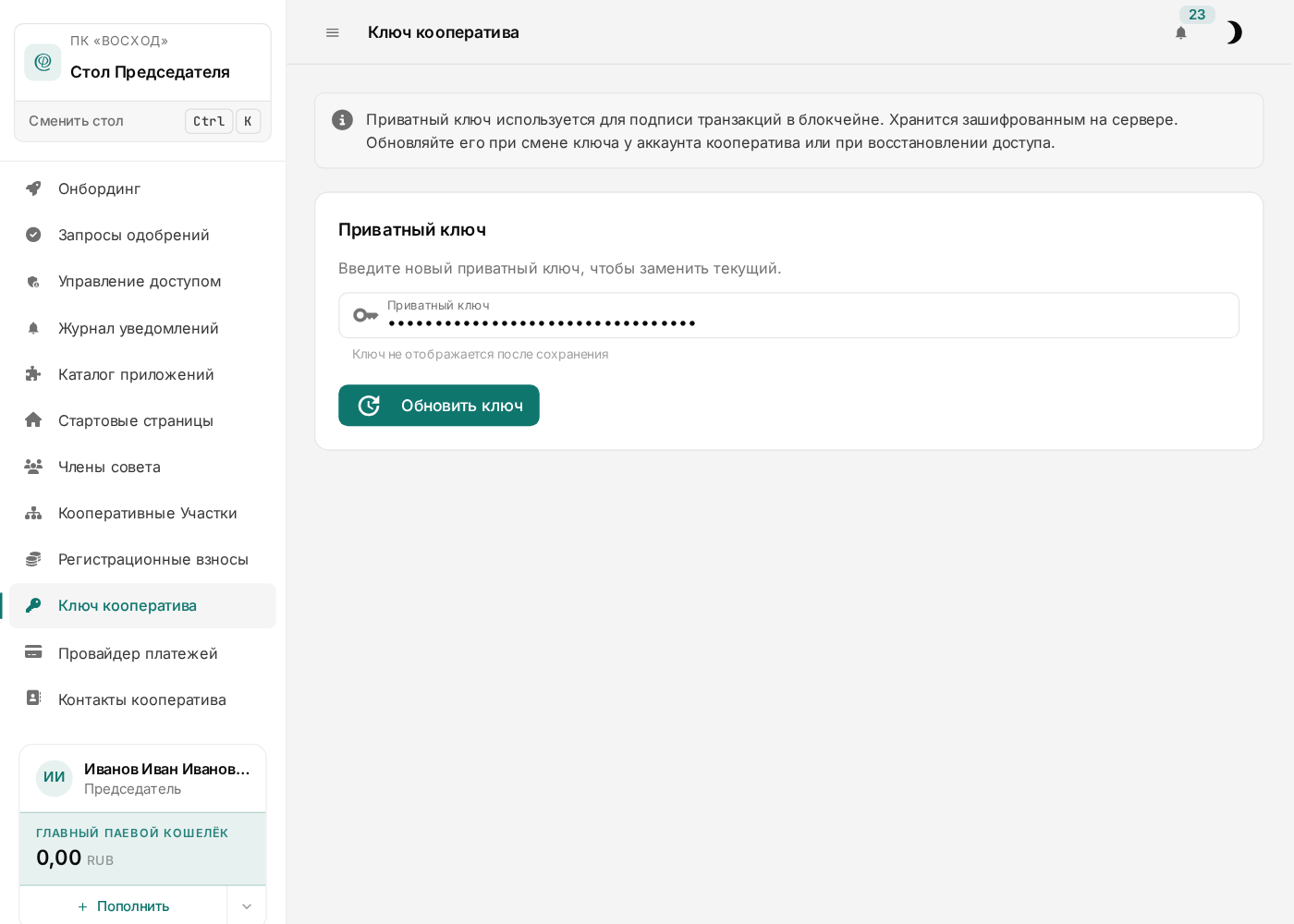Viewport: 1294px width, 924px height.
Task: Toggle the hamburger sidebar menu
Action: (x=333, y=33)
